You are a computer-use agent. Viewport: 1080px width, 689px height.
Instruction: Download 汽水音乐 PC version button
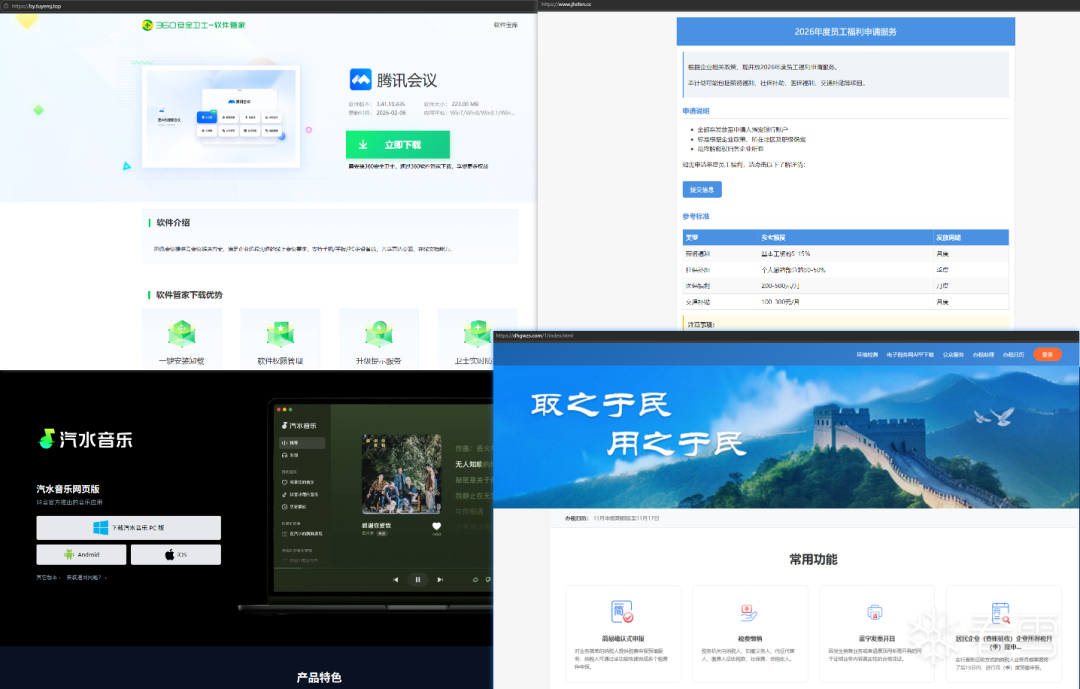coord(129,528)
